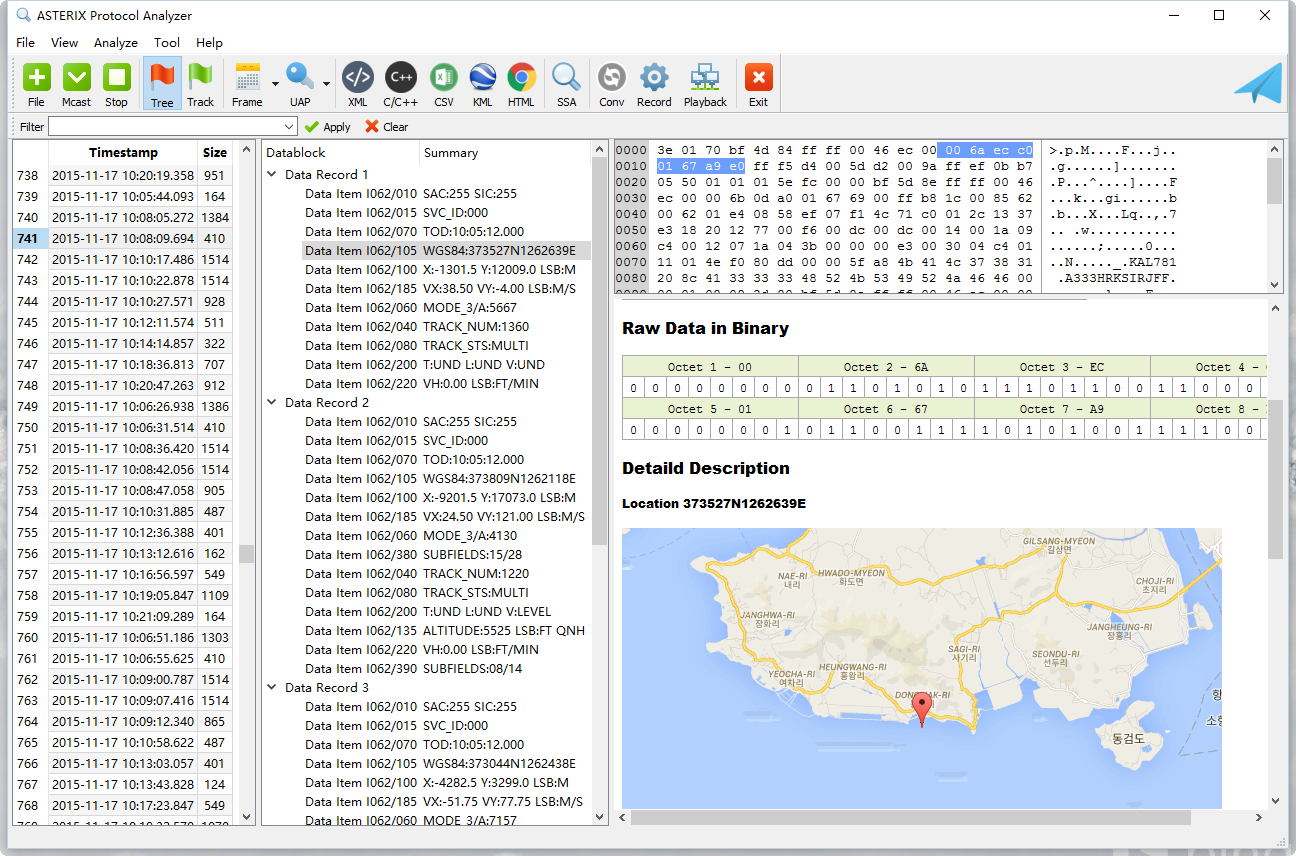Open the Tool menu
Screen dimensions: 1296x856
click(x=167, y=43)
